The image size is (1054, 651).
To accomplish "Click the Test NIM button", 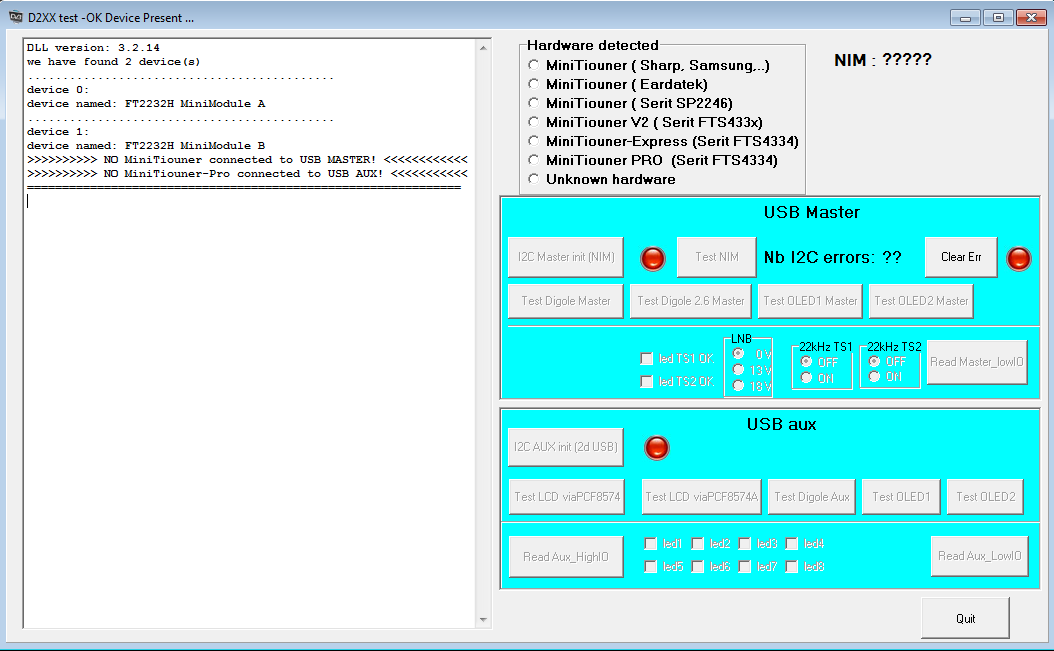I will click(x=717, y=257).
